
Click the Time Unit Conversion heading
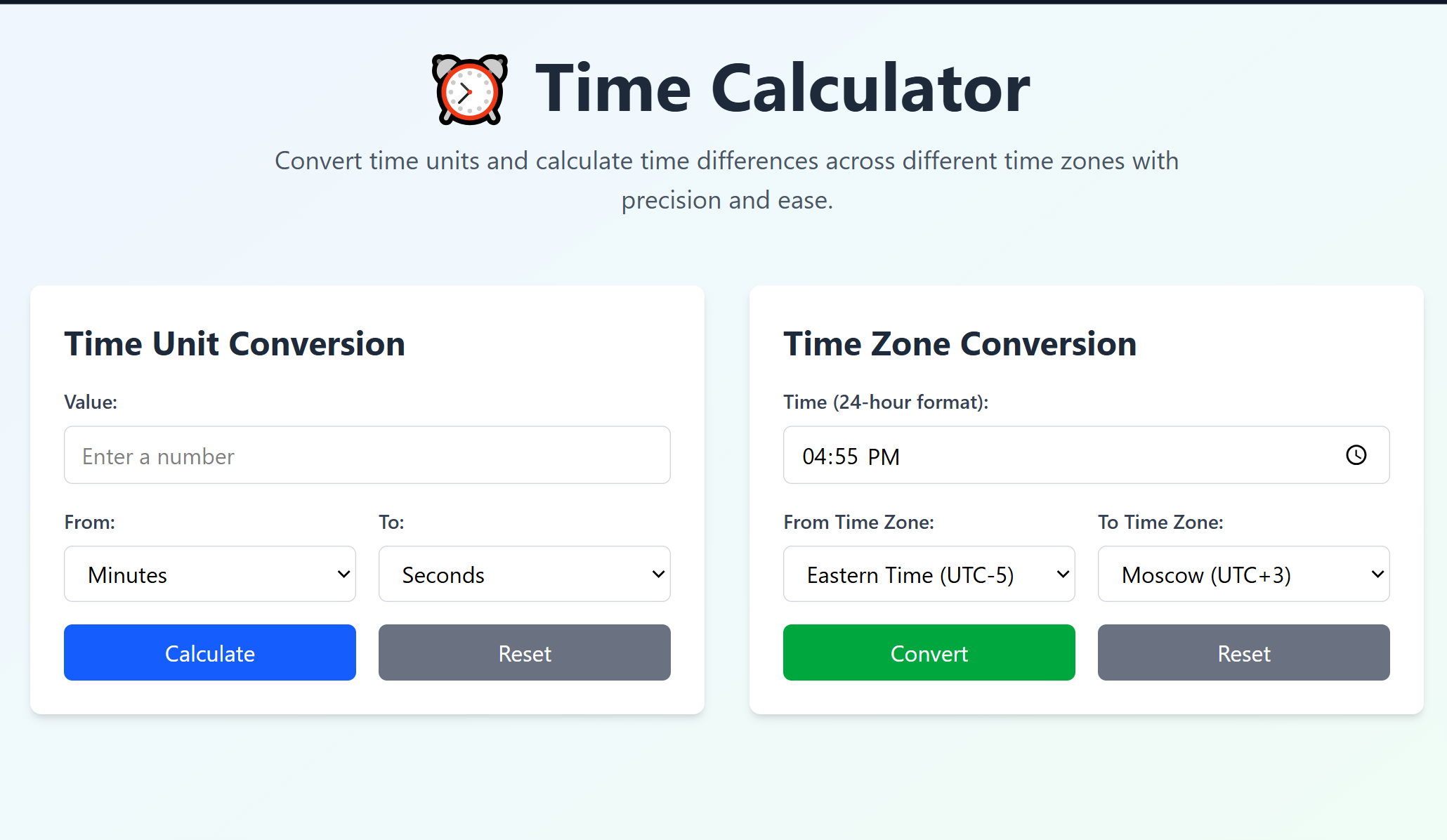[235, 343]
